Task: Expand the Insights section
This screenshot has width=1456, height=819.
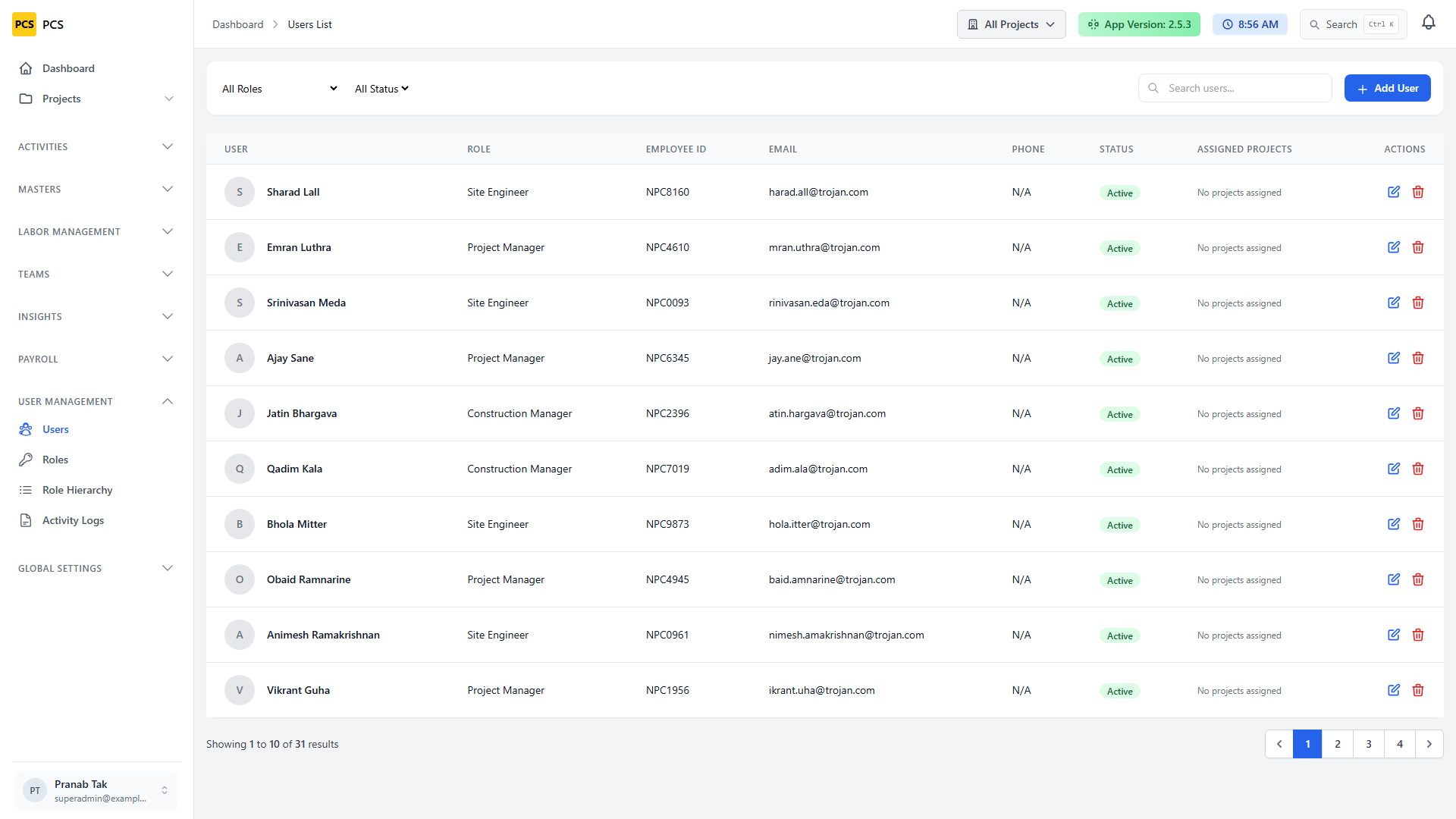Action: pyautogui.click(x=96, y=316)
